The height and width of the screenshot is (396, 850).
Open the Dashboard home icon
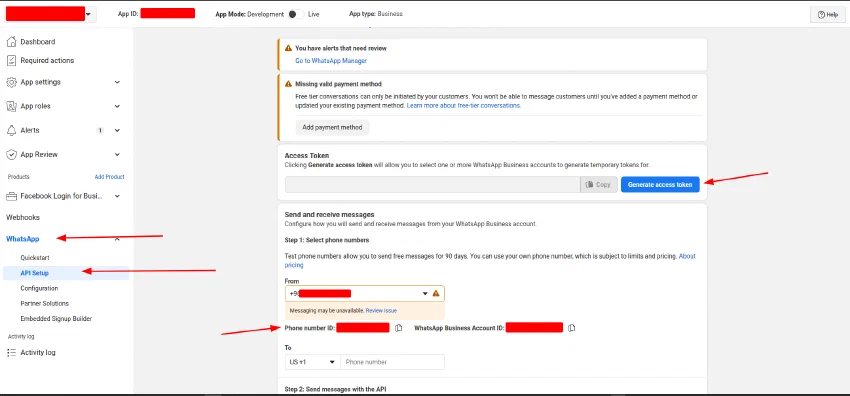click(11, 42)
